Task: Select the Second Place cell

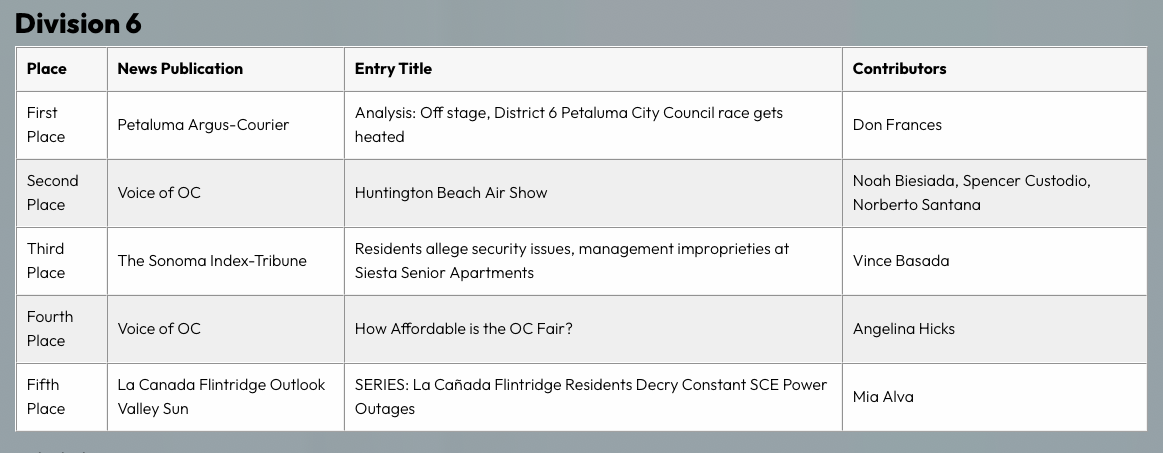Action: click(x=52, y=193)
